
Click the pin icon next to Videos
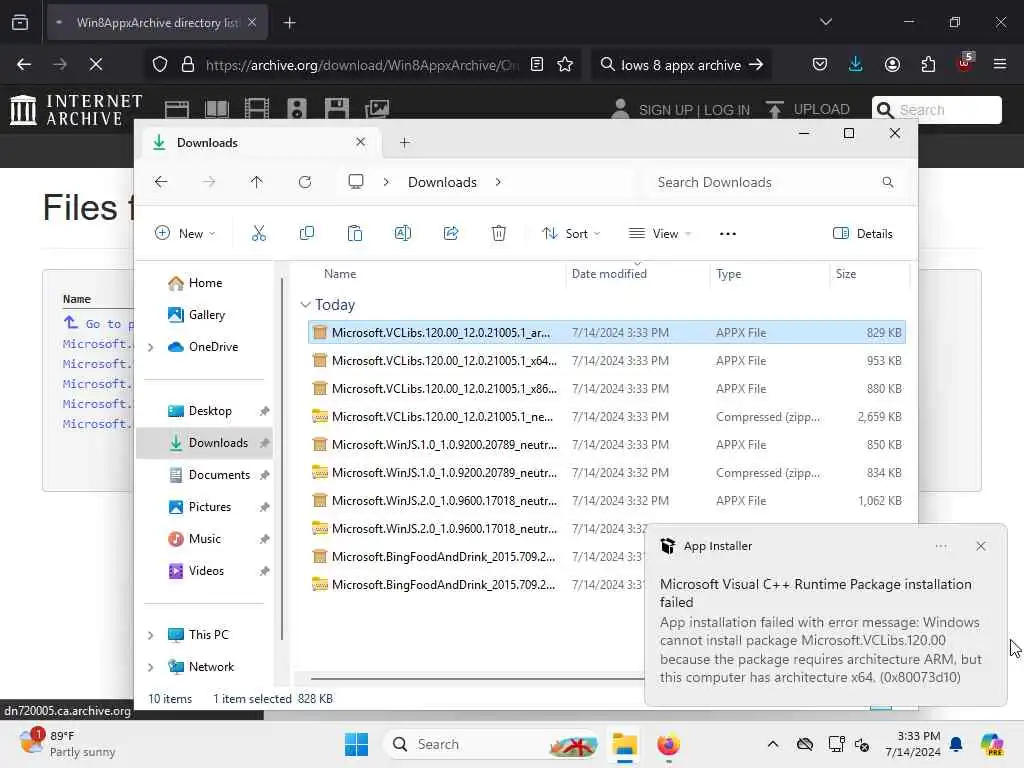tap(264, 571)
